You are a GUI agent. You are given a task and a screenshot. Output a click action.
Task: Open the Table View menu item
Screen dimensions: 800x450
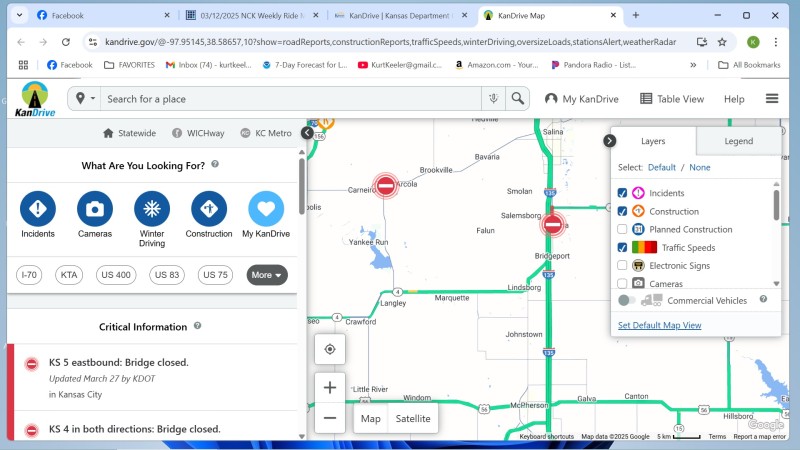672,99
